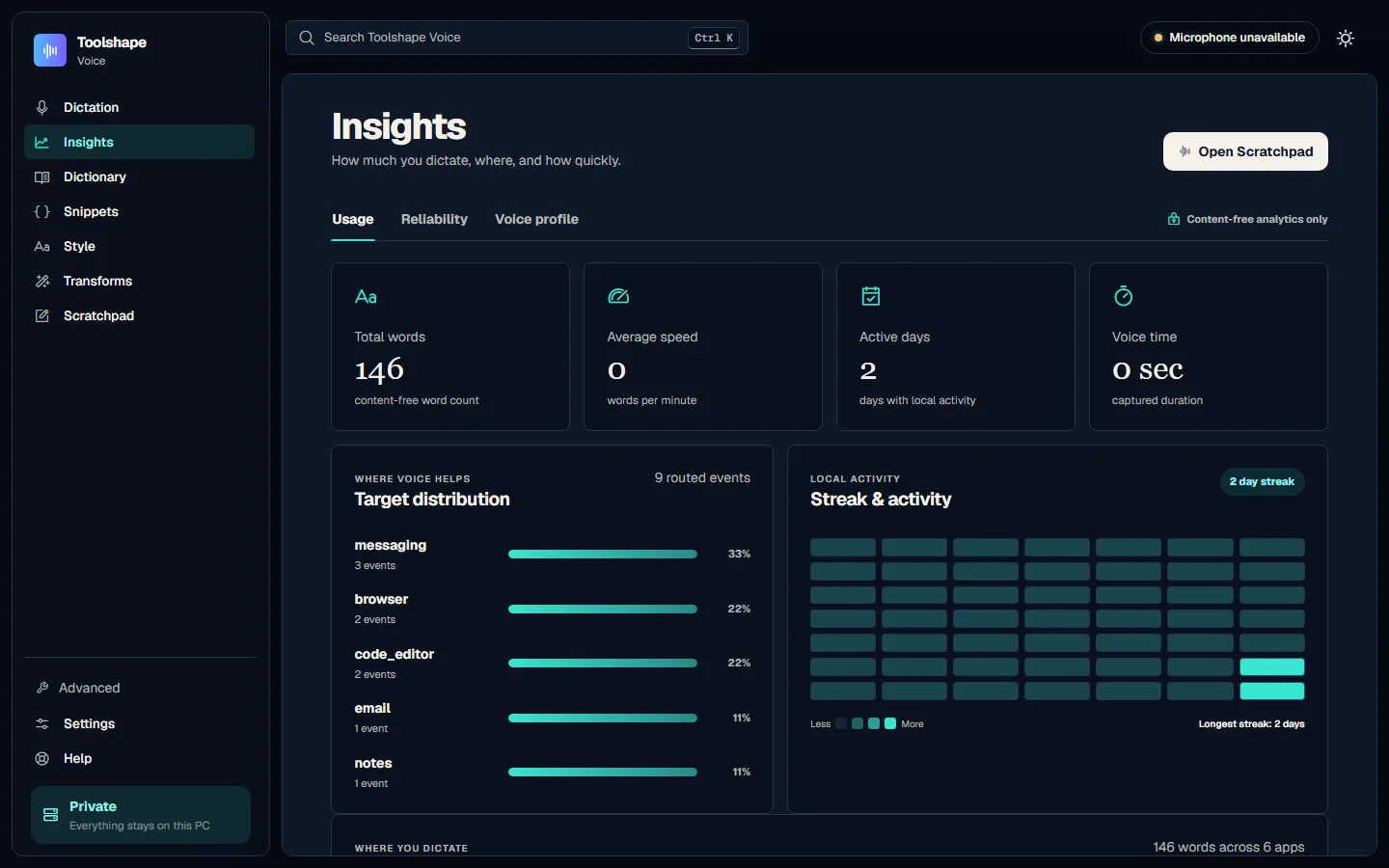Click the code_editor 22% progress bar
The width and height of the screenshot is (1389, 868).
[603, 664]
